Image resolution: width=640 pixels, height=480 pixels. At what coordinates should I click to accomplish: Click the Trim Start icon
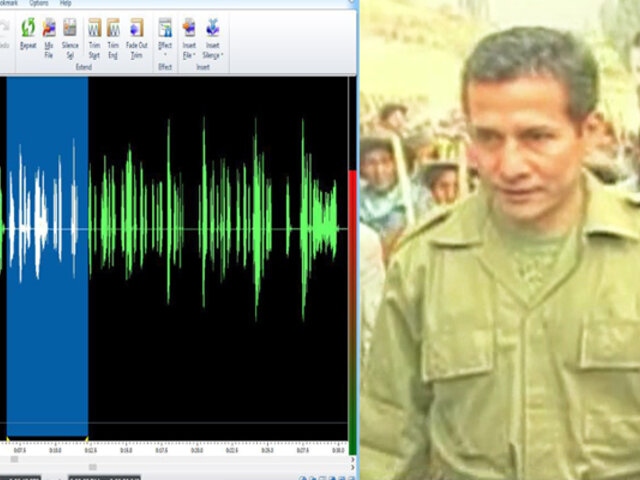click(94, 35)
